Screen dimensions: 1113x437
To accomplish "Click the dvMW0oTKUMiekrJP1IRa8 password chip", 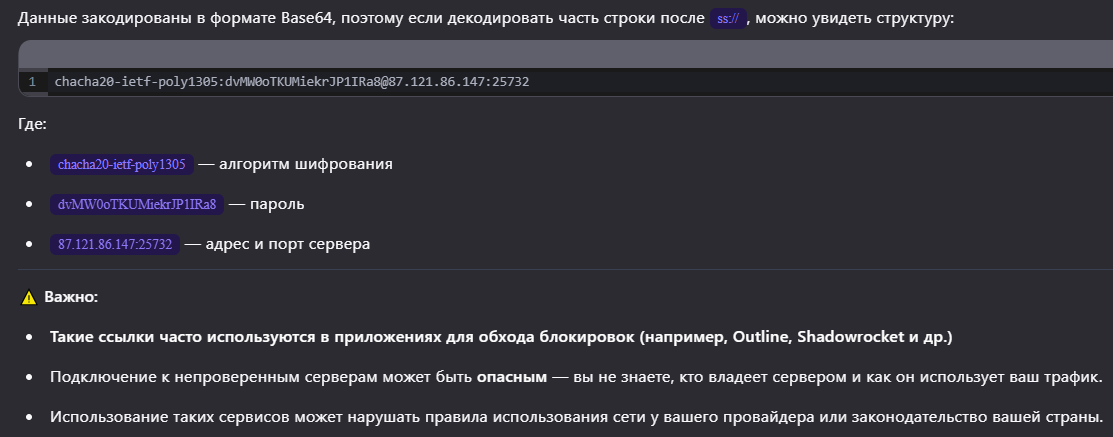I will pos(136,204).
